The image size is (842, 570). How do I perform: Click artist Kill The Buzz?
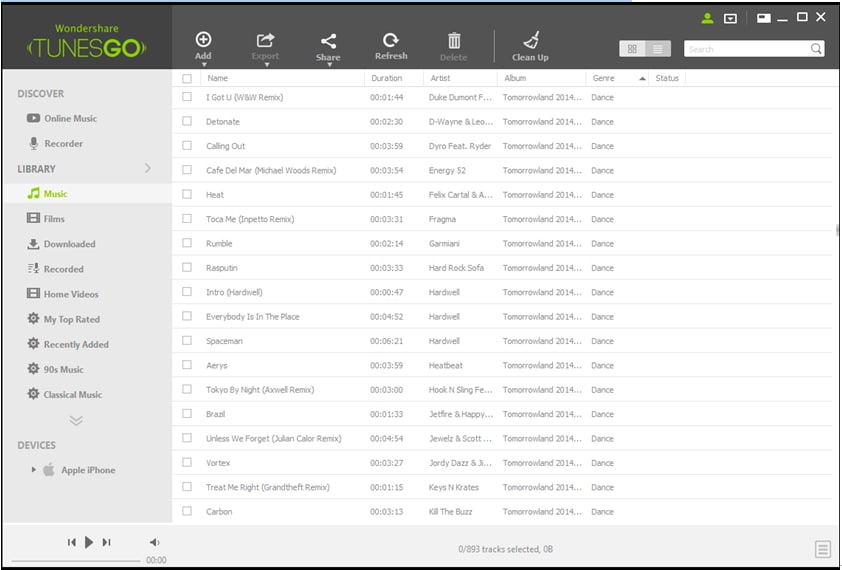[451, 511]
